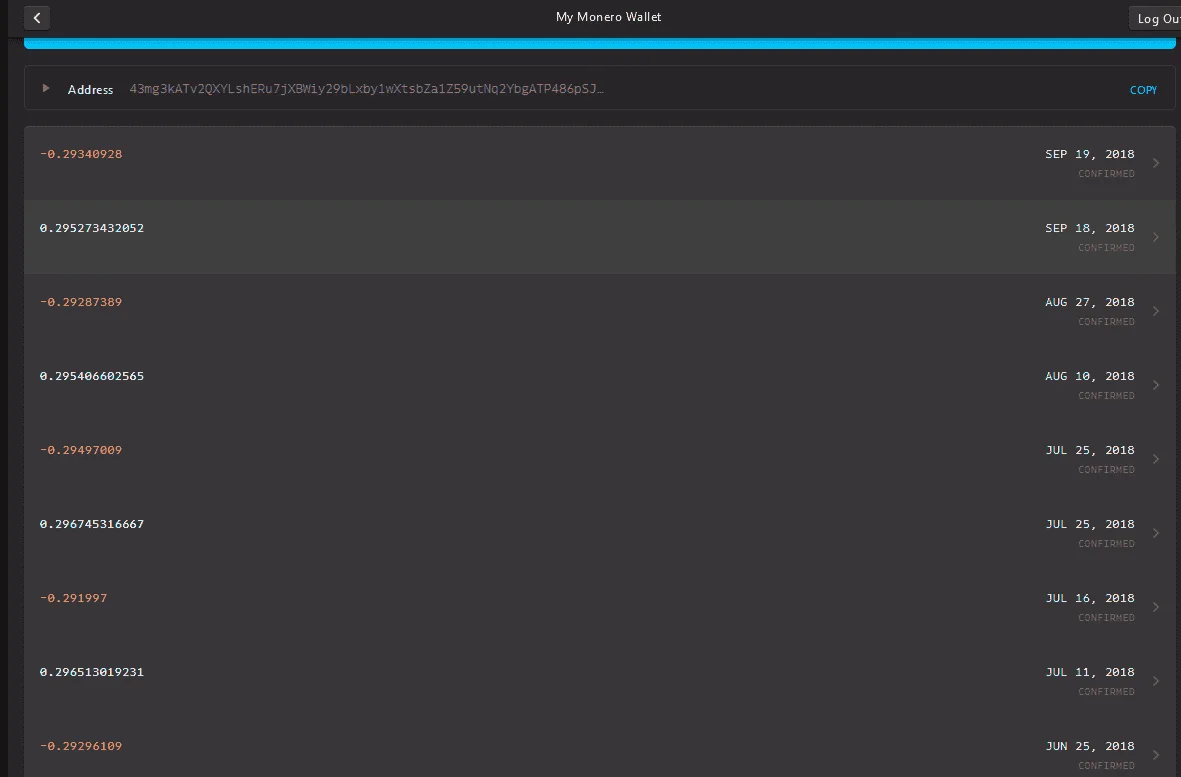Select the wallet address text starting 43mg3kATv

[366, 89]
